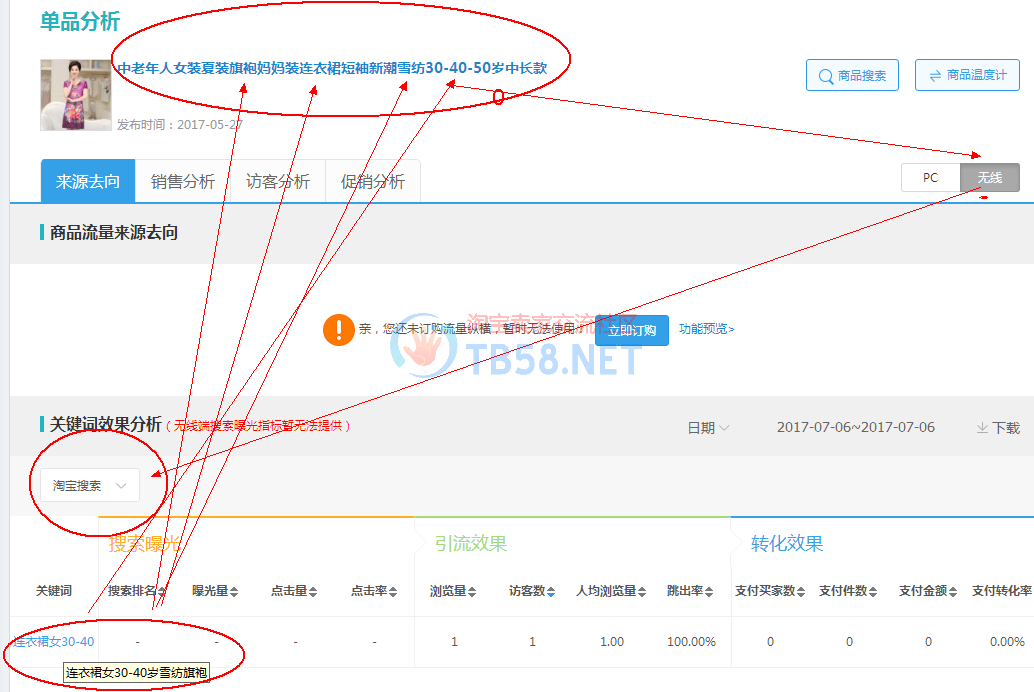Click the 商品搜索 search button
Viewport: 1034px width, 692px height.
pos(852,76)
